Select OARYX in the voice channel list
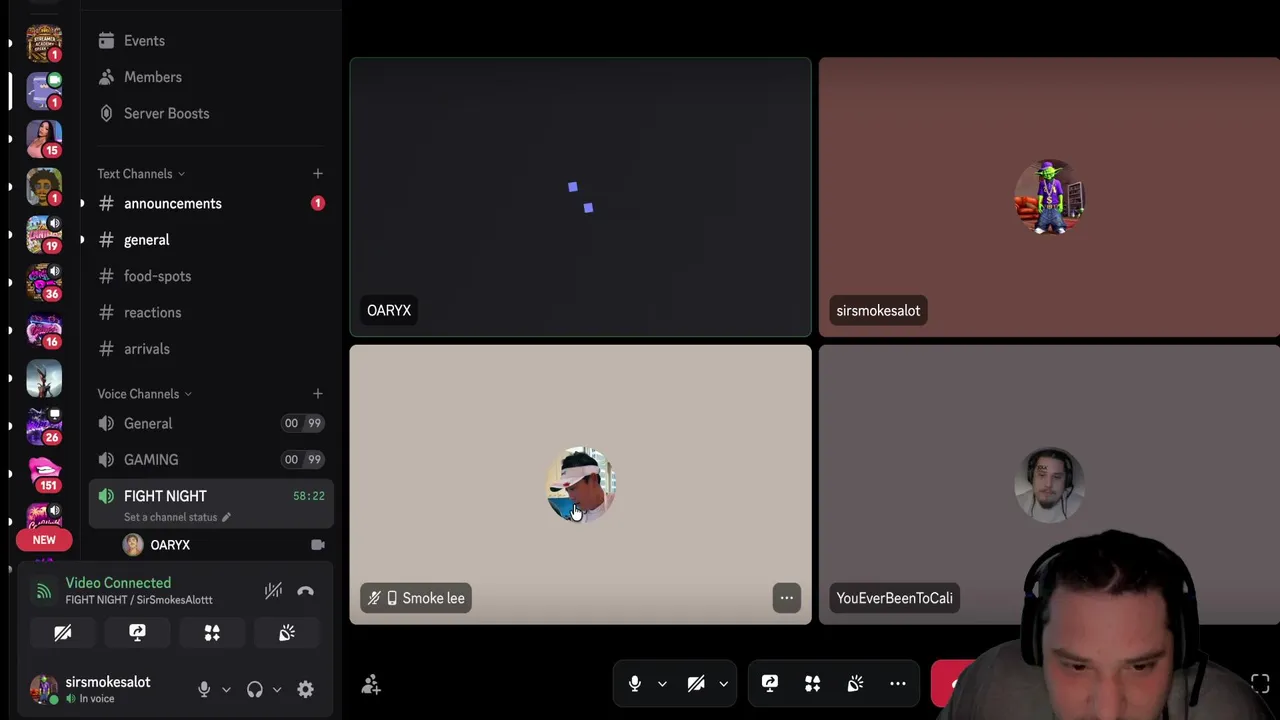Viewport: 1280px width, 720px height. [170, 545]
